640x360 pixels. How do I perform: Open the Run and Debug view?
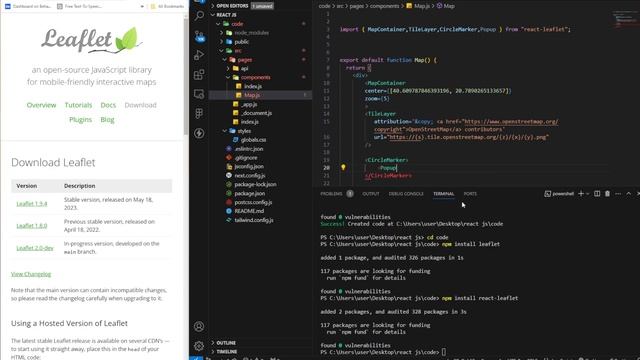click(199, 55)
